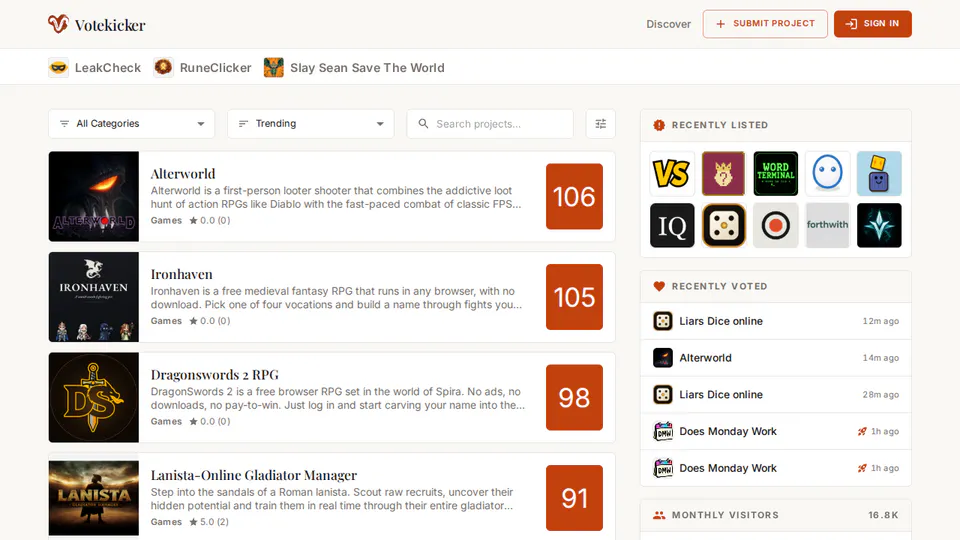Click the Games category tag under Ironhaven
960x540 pixels.
pos(166,321)
